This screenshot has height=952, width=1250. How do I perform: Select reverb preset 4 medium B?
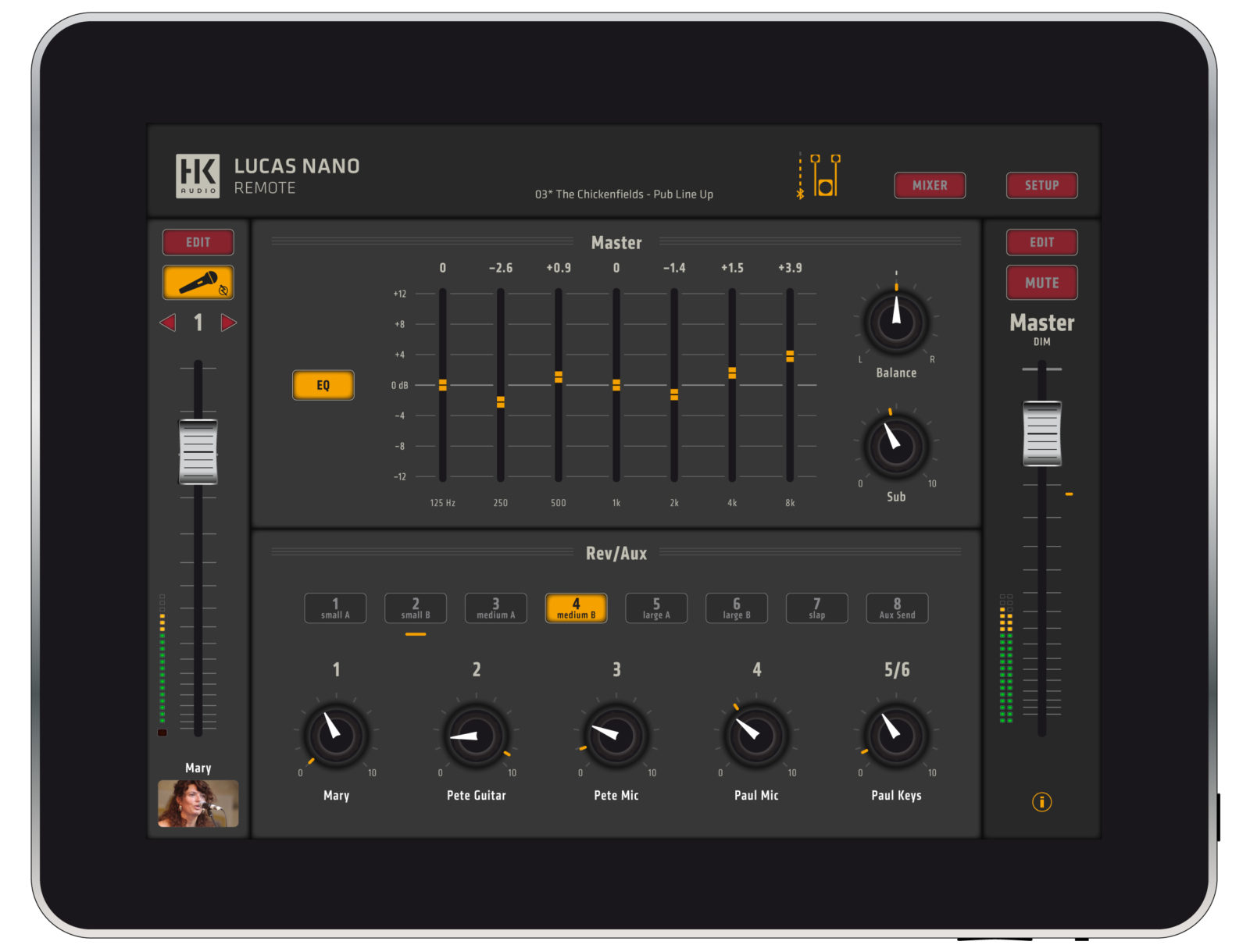pyautogui.click(x=576, y=608)
